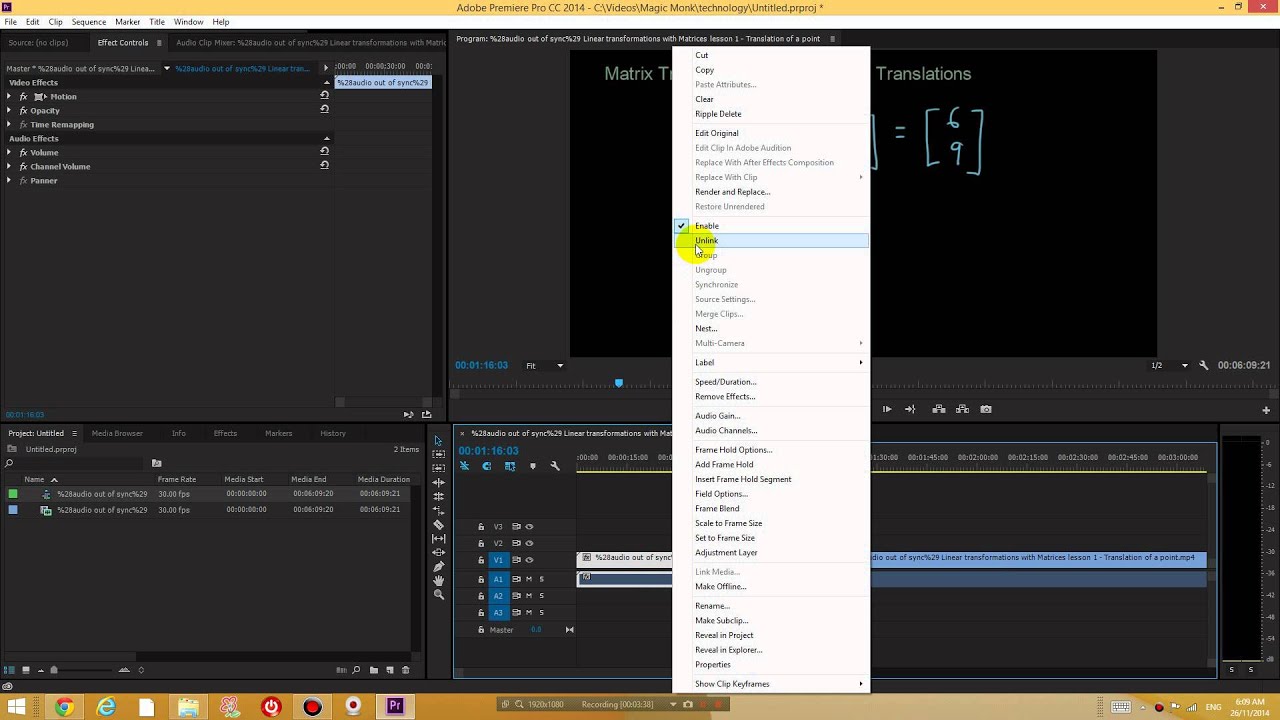
Task: Expand the Motion effect properties
Action: [x=9, y=96]
